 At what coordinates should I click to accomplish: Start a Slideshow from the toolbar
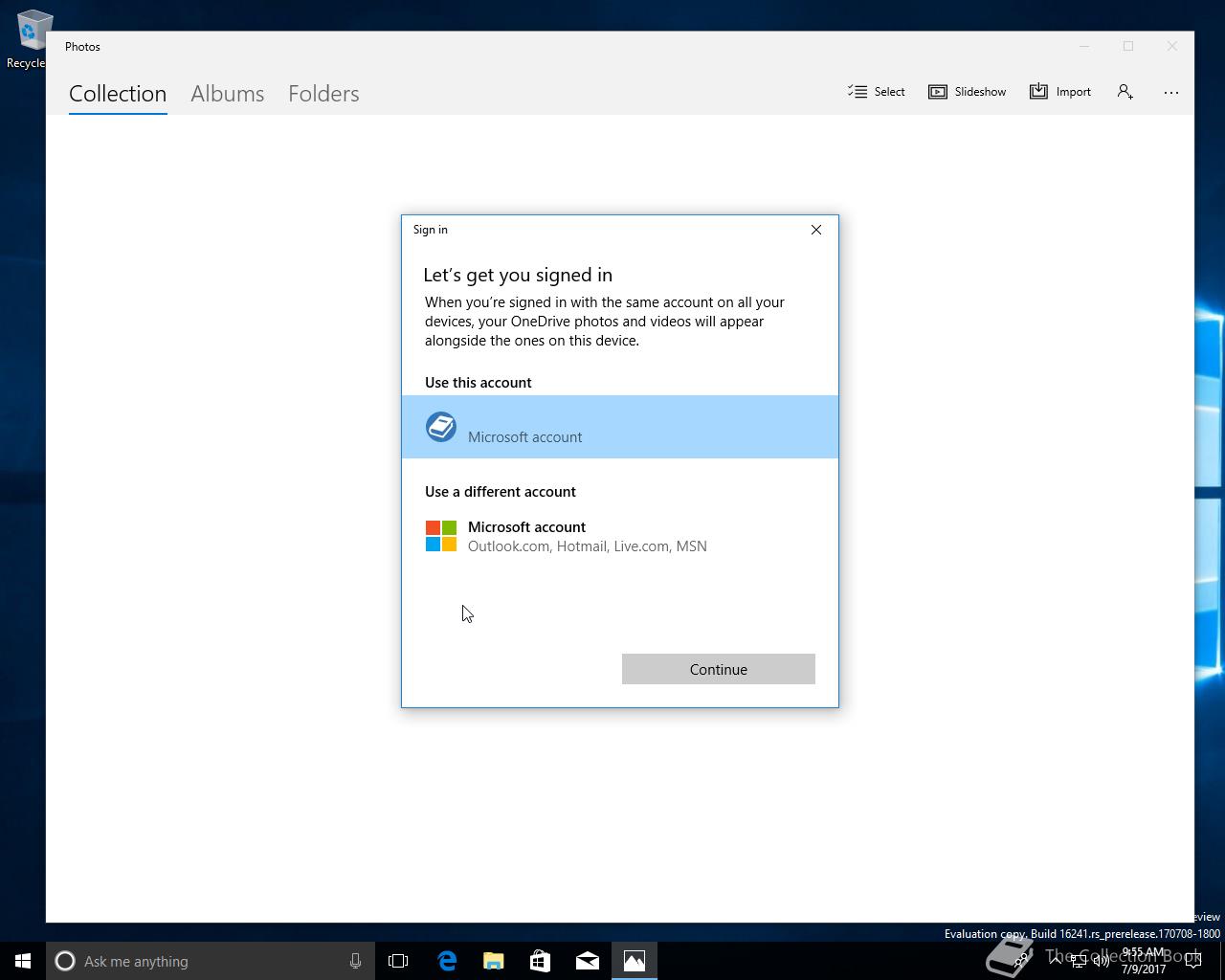[x=968, y=92]
